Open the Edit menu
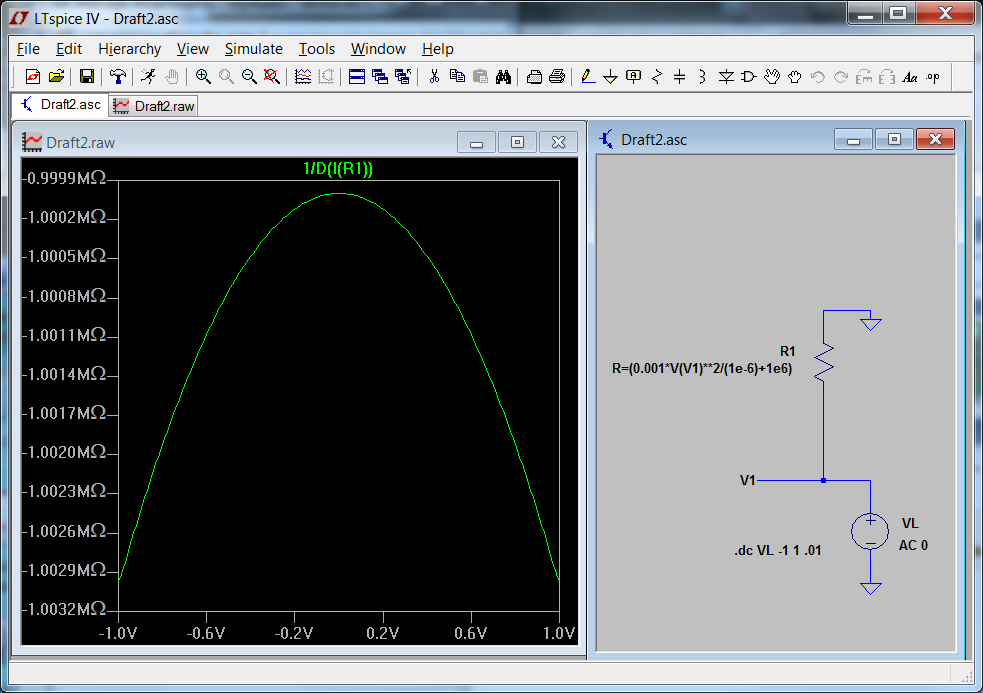The width and height of the screenshot is (983, 693). [69, 49]
